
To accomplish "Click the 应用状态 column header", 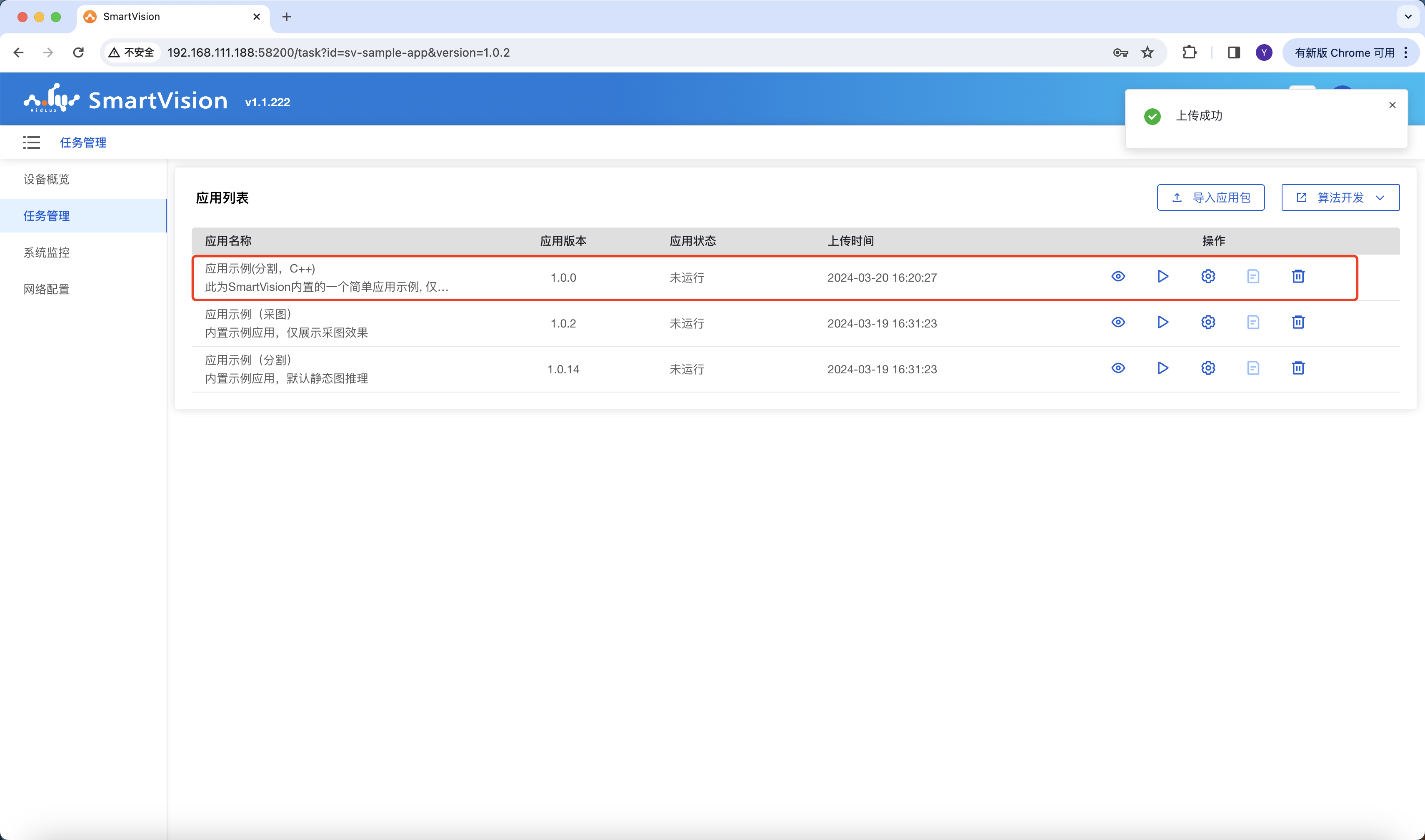I will point(692,241).
